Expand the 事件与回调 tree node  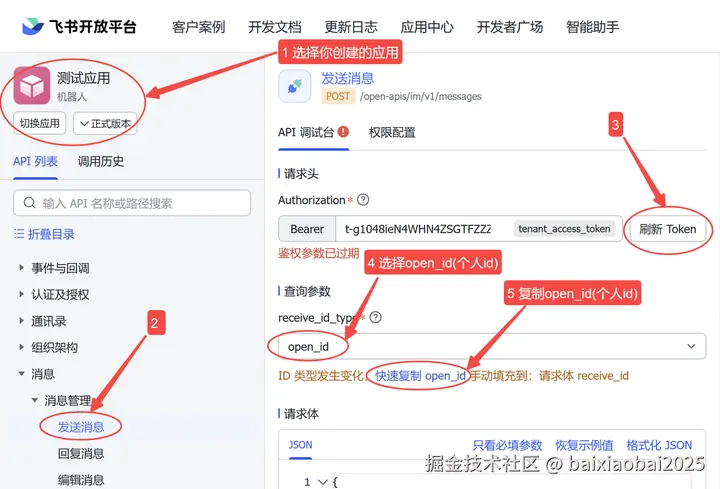coord(21,267)
